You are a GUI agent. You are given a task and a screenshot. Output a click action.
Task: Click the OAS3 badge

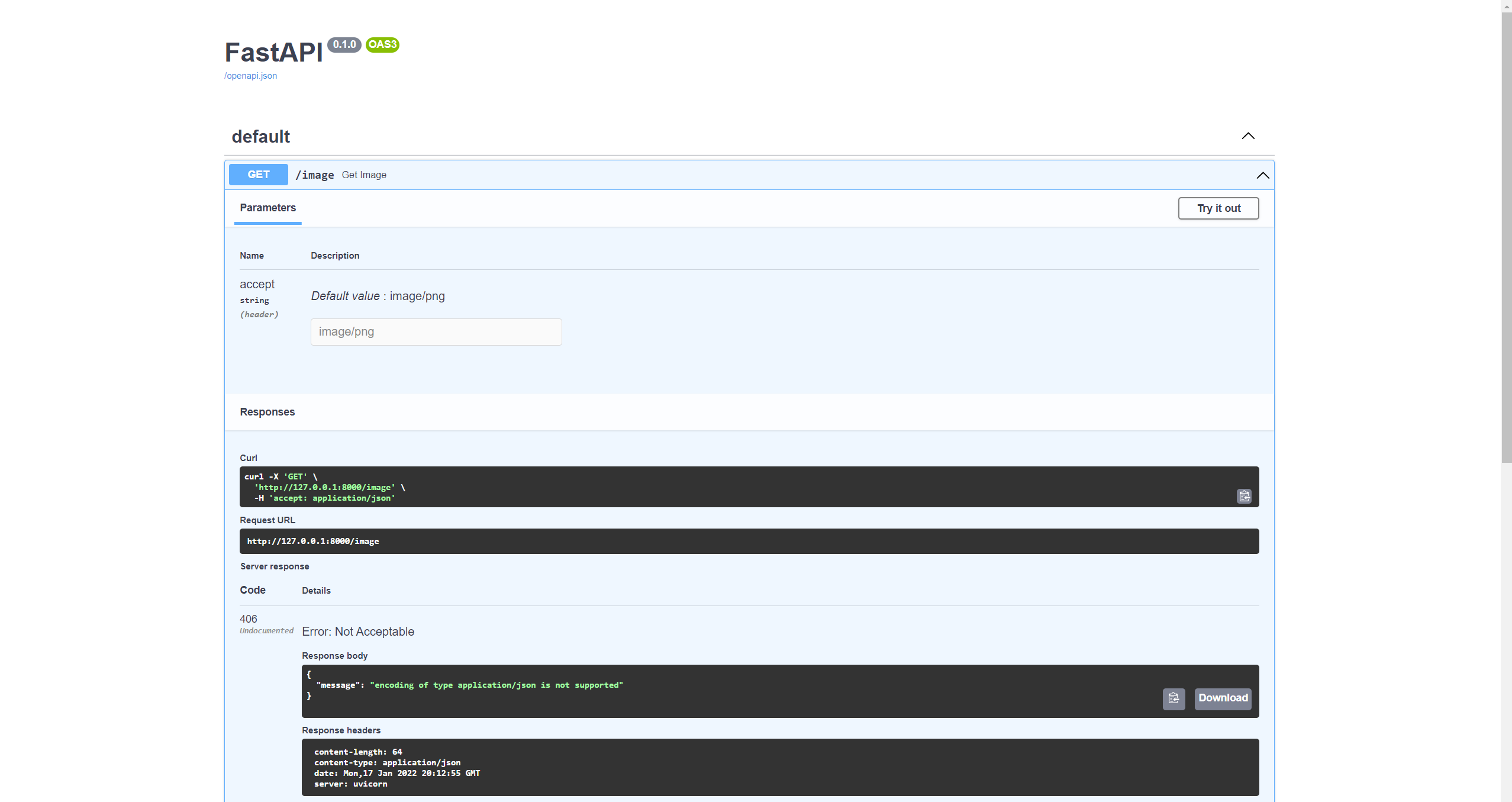click(x=382, y=44)
